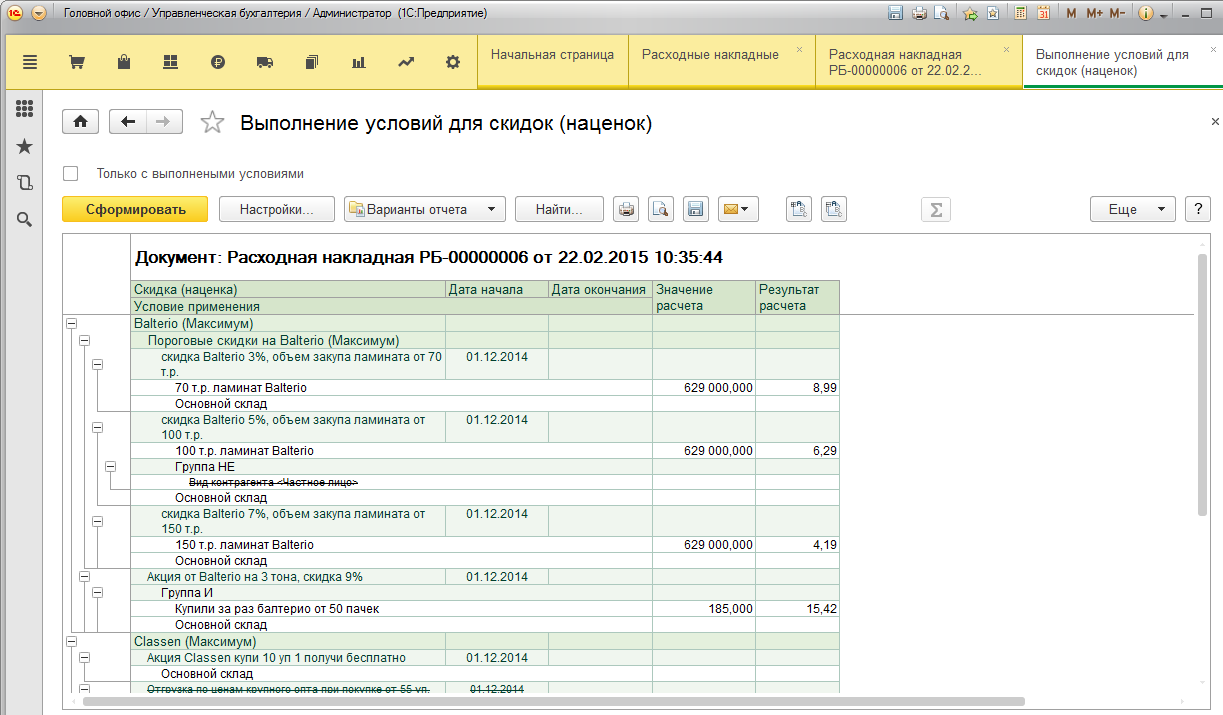Open the 'Еще' dropdown menu
This screenshot has height=715, width=1223.
(1132, 209)
